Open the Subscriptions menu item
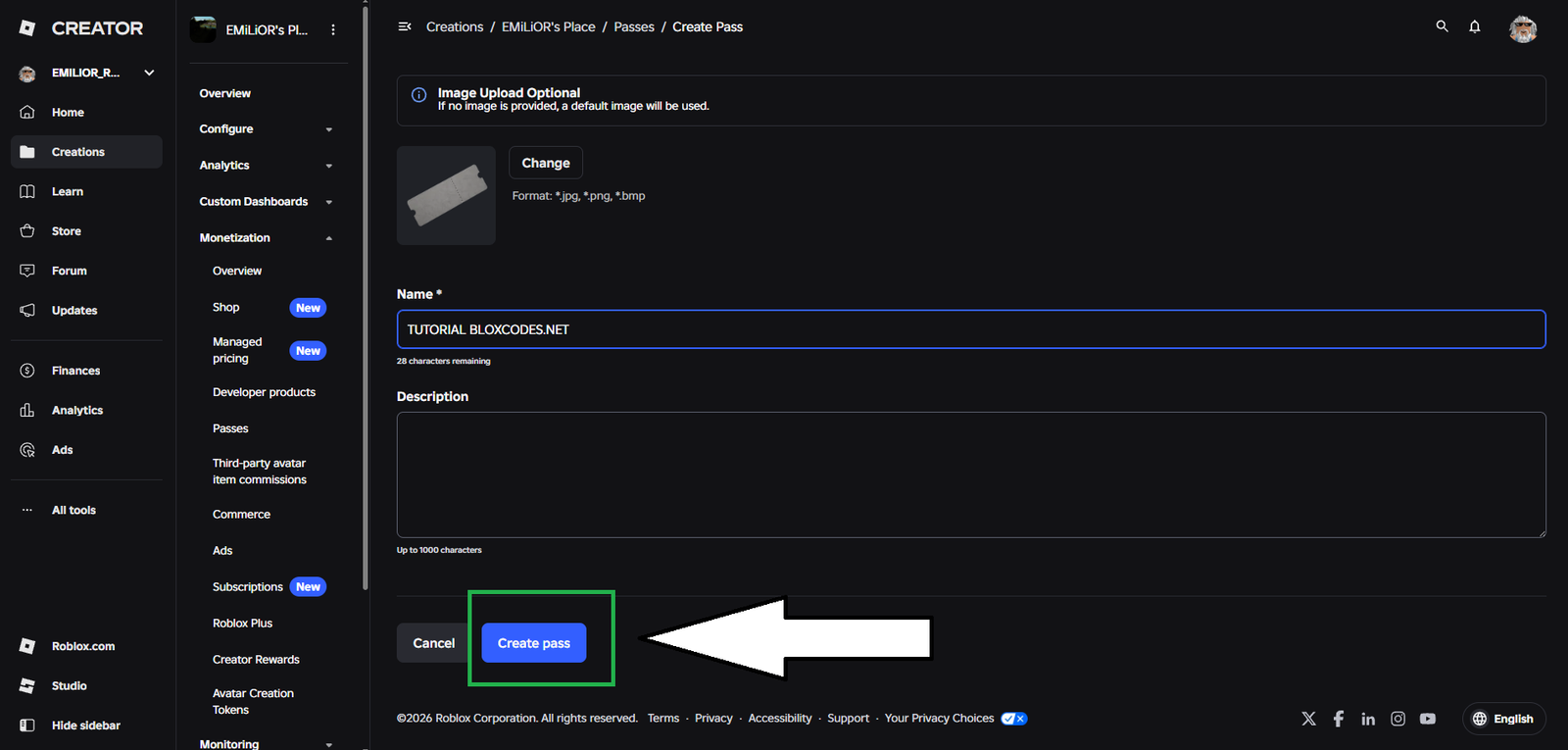The height and width of the screenshot is (750, 1568). (248, 586)
